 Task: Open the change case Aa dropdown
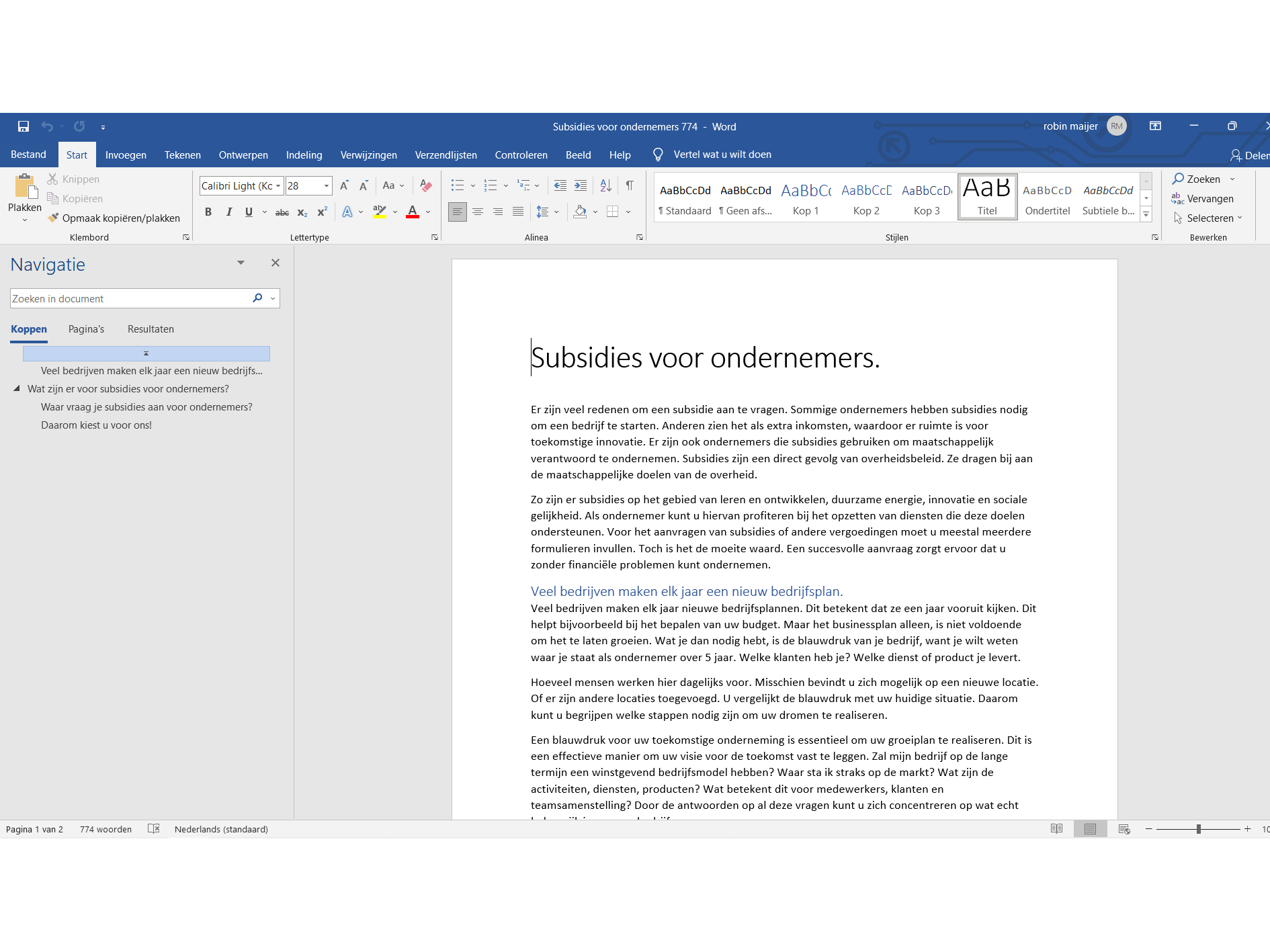[x=393, y=185]
